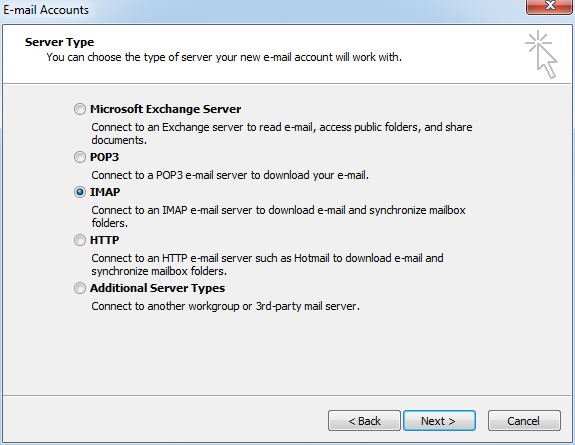The image size is (575, 445).
Task: Click the POP3 option label
Action: pos(105,157)
